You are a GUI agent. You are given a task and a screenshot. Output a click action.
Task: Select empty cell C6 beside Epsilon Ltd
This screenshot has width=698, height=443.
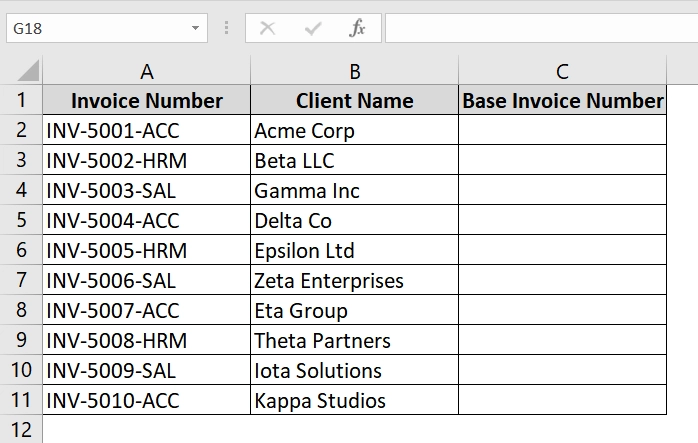point(562,250)
